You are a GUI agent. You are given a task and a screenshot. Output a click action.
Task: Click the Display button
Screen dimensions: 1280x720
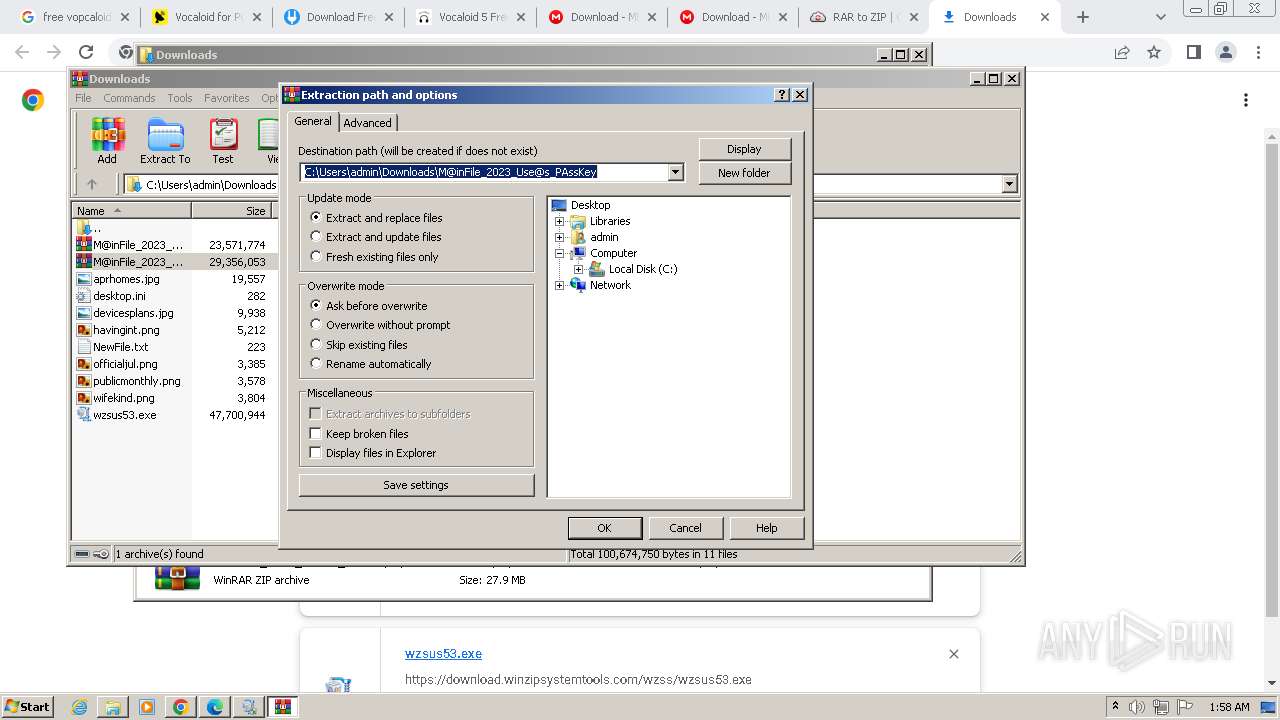coord(744,149)
